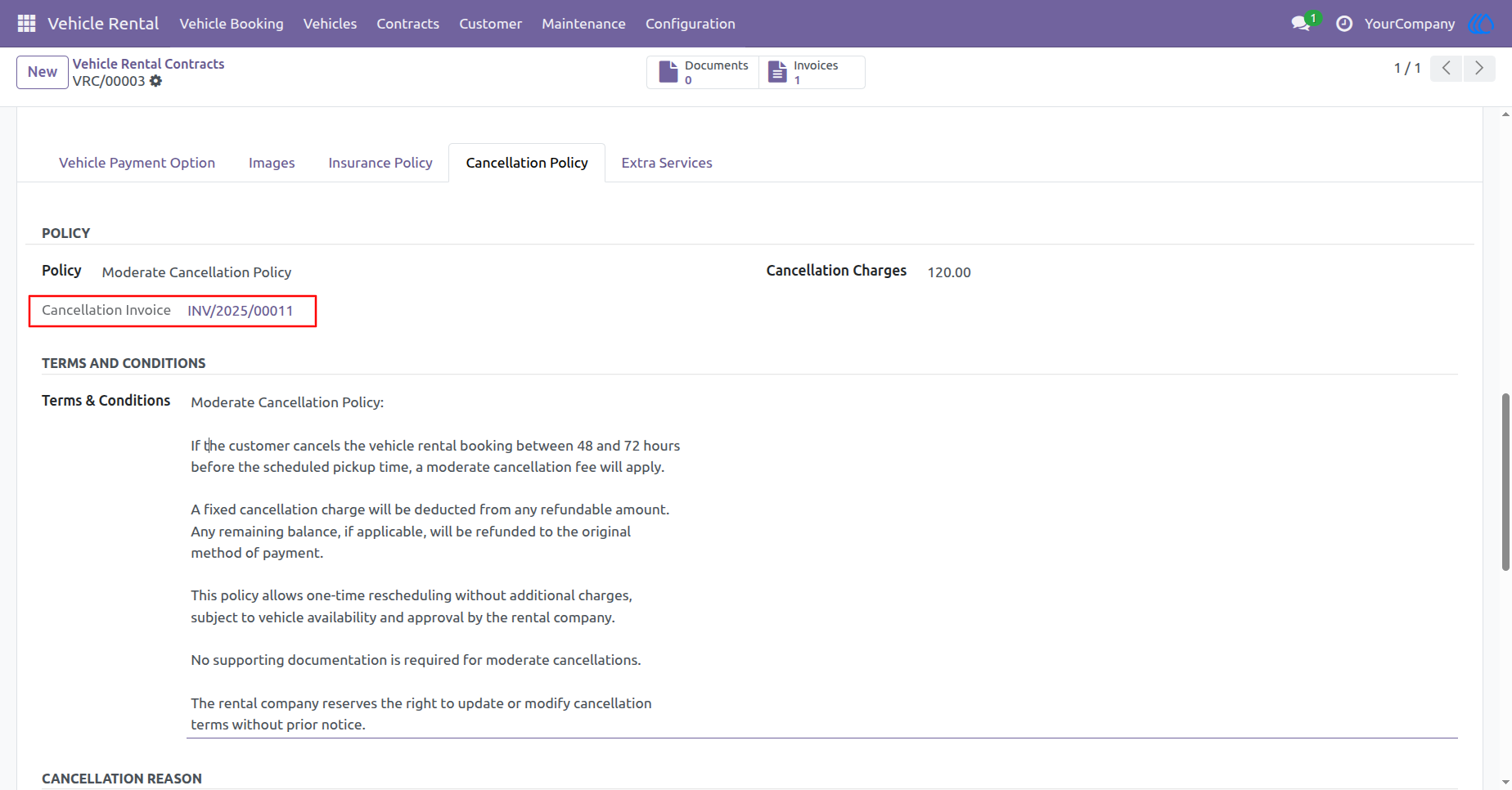Select the Vehicle Payment Option tab

[137, 163]
